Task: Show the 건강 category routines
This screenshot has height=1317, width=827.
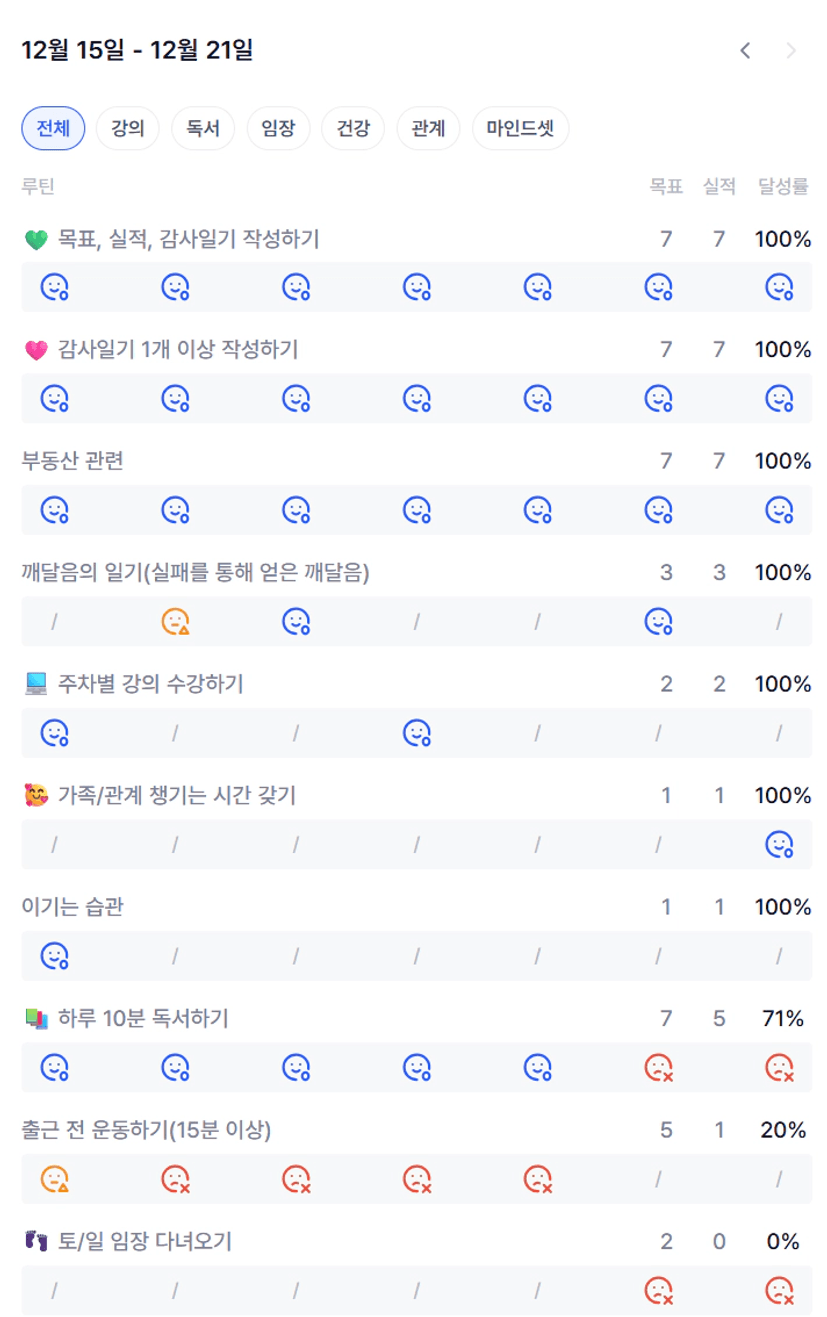Action: click(x=353, y=128)
